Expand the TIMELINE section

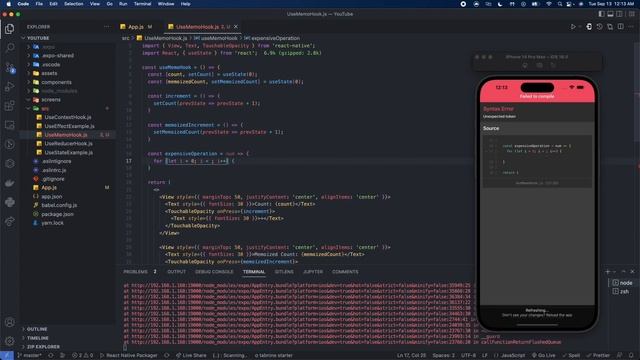coord(68,338)
